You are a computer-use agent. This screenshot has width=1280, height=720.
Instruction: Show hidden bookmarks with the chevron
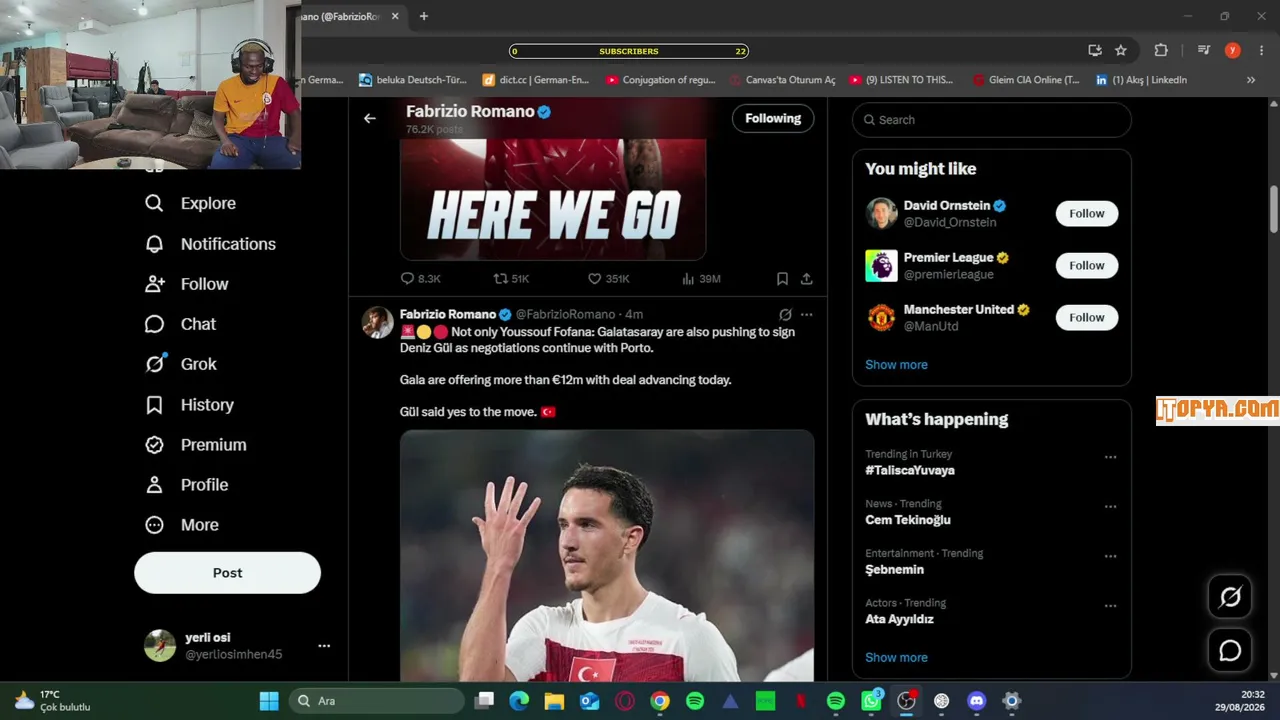pyautogui.click(x=1250, y=80)
